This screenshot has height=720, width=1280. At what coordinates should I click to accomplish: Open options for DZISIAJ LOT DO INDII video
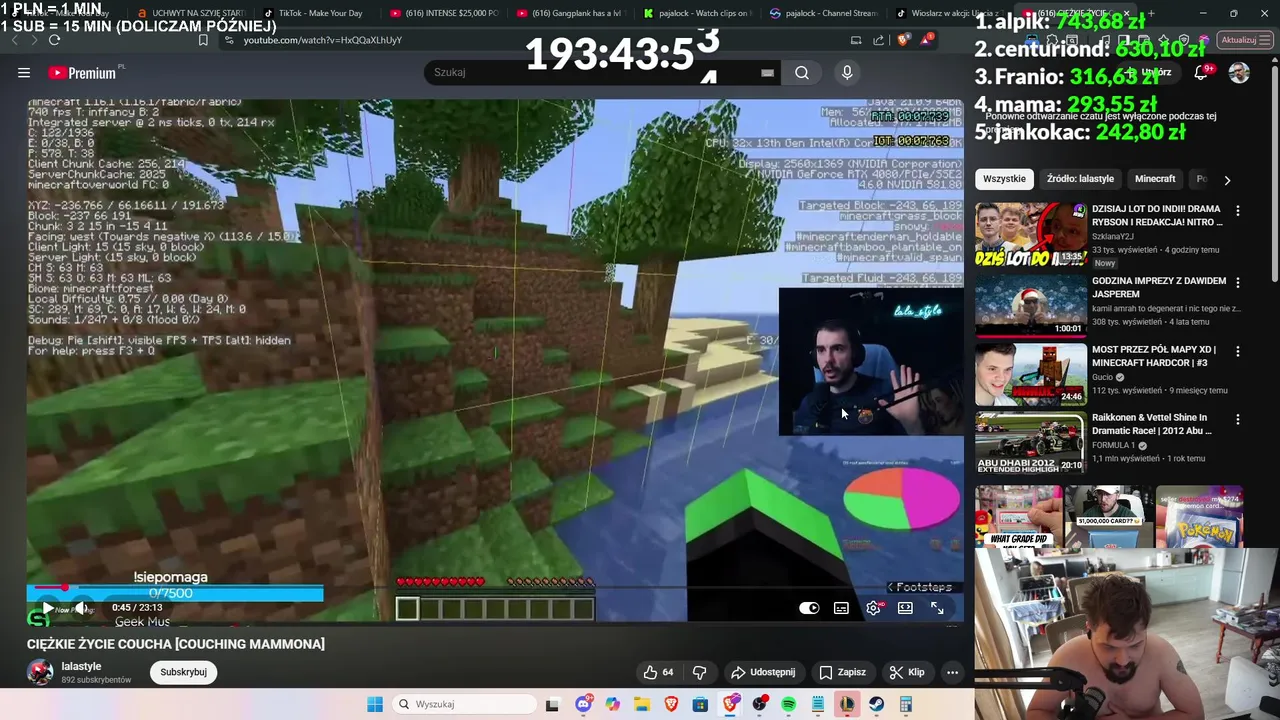tap(1238, 211)
